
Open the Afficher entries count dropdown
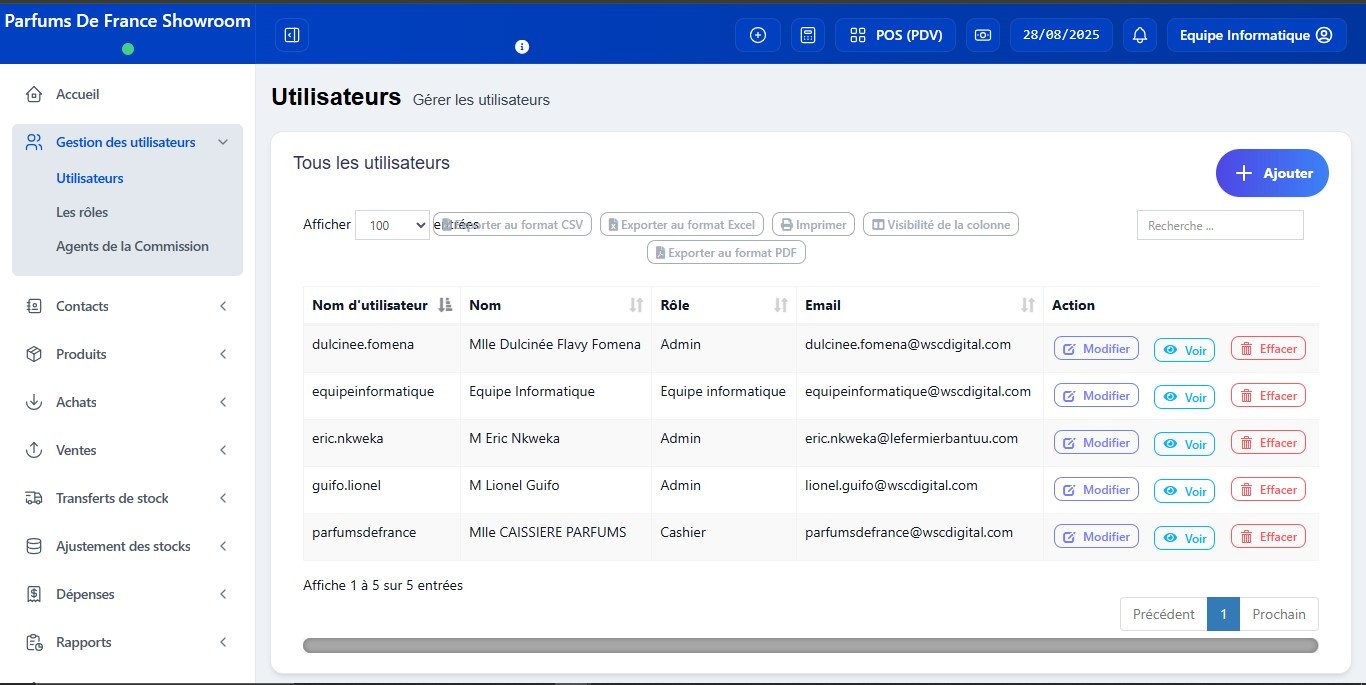click(x=392, y=225)
